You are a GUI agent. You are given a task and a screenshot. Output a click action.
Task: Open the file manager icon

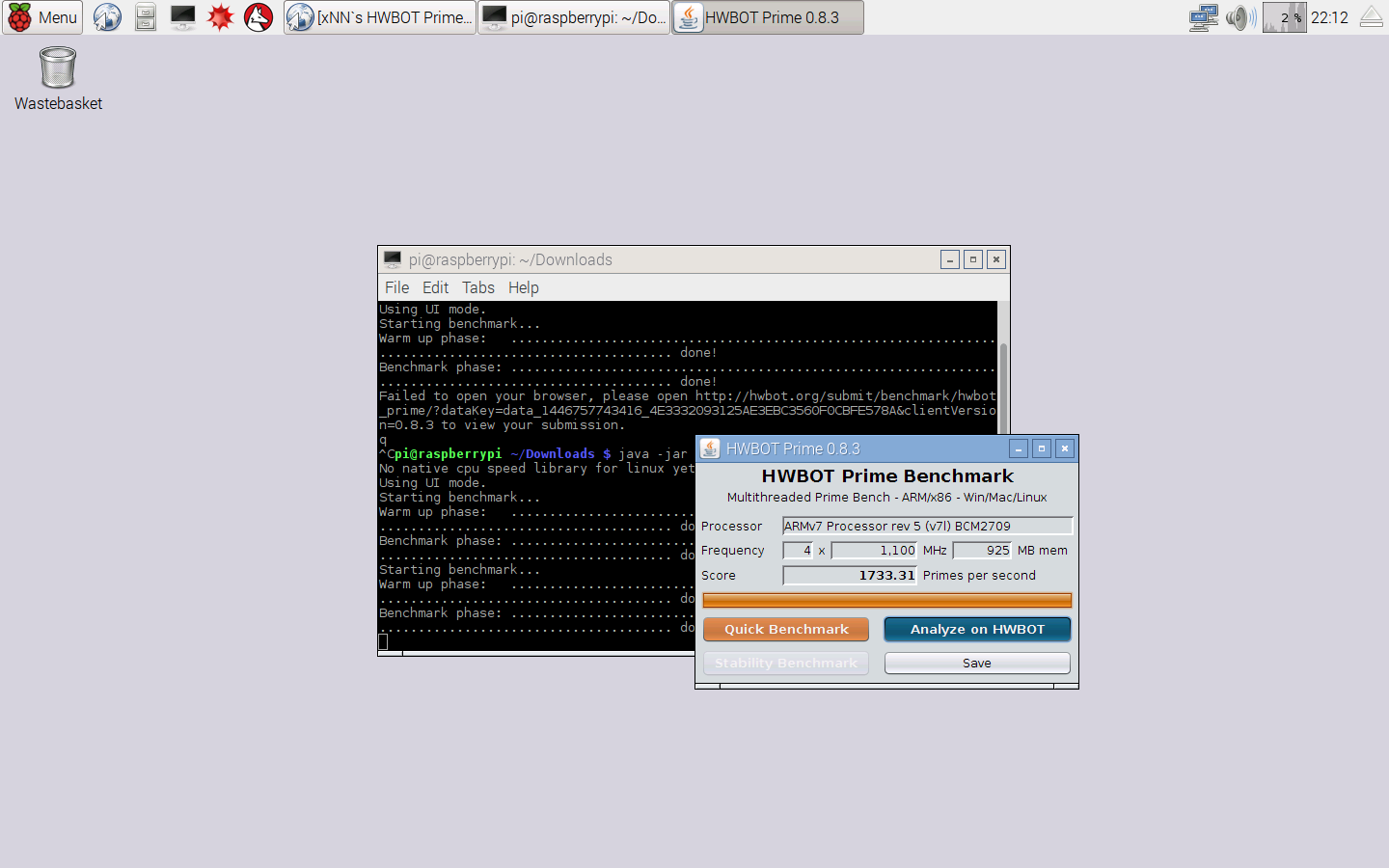pos(146,17)
